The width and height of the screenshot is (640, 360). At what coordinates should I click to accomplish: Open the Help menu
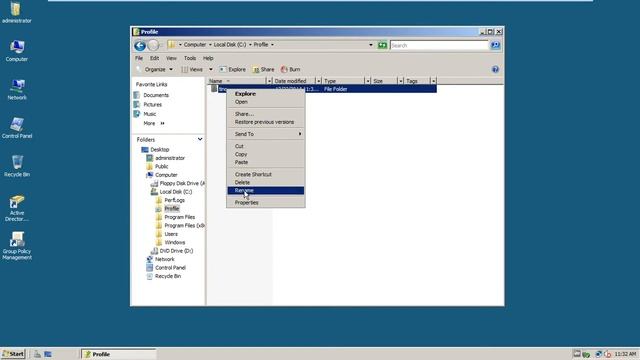click(208, 58)
